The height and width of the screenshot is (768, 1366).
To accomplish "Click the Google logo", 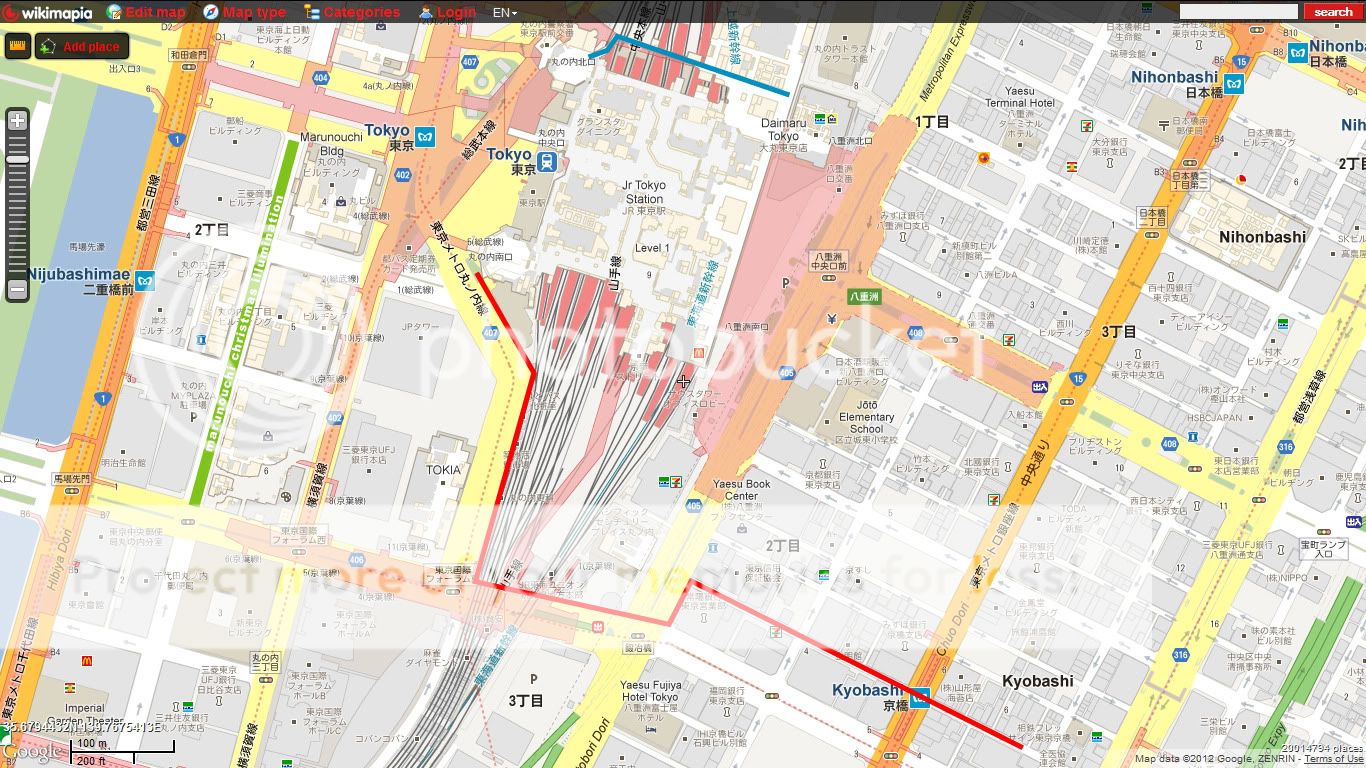I will tap(32, 752).
